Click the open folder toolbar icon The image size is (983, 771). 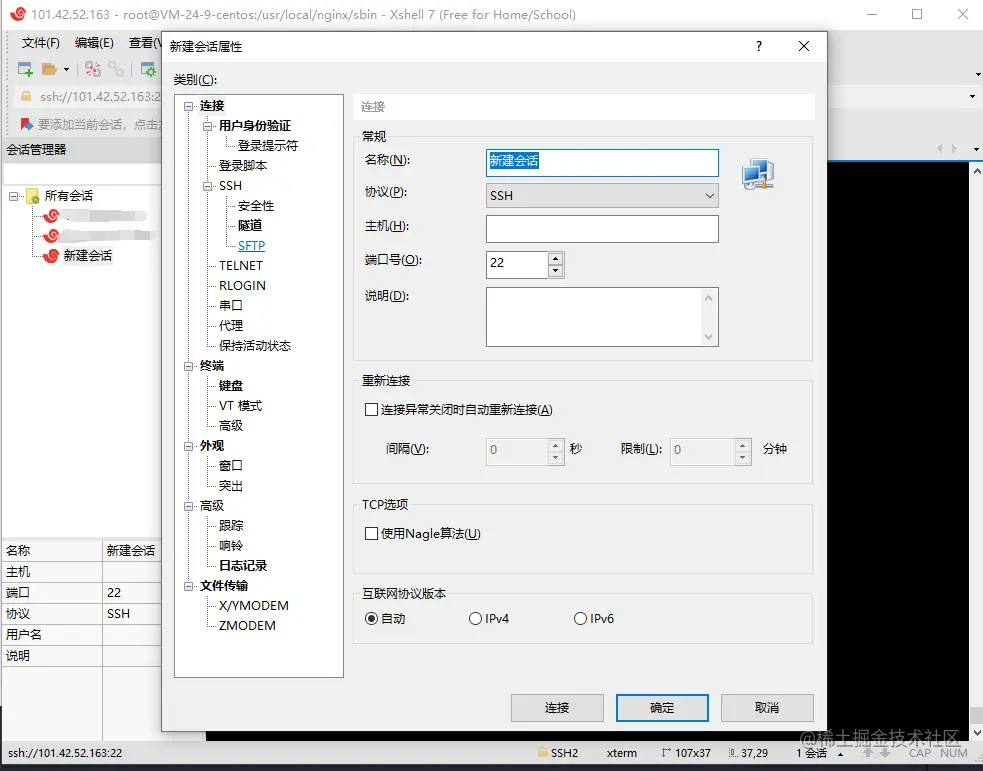click(x=49, y=69)
